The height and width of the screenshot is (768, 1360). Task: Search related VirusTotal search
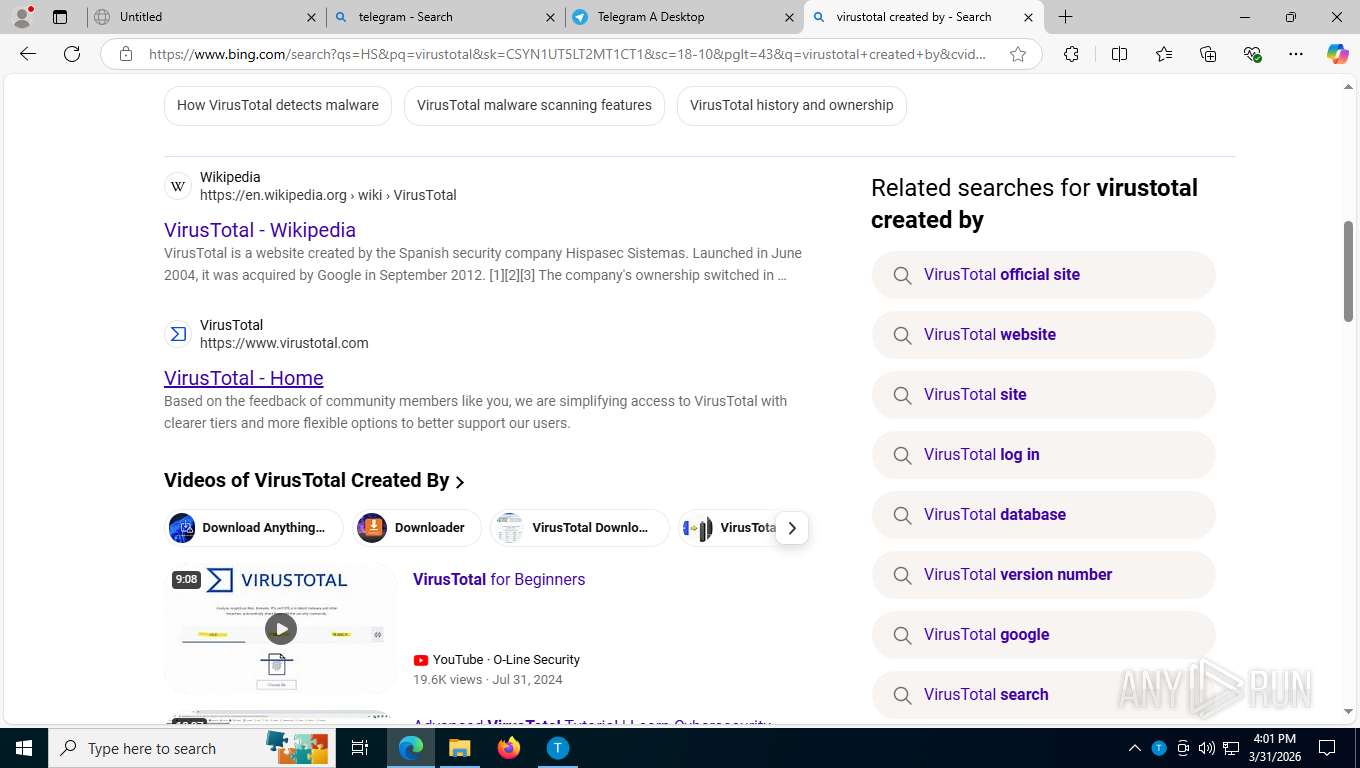pos(1043,695)
